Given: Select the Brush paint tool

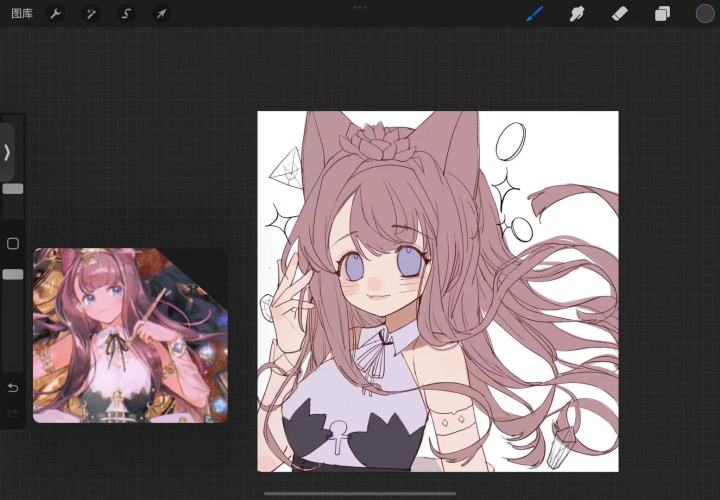Looking at the screenshot, I should click(534, 14).
